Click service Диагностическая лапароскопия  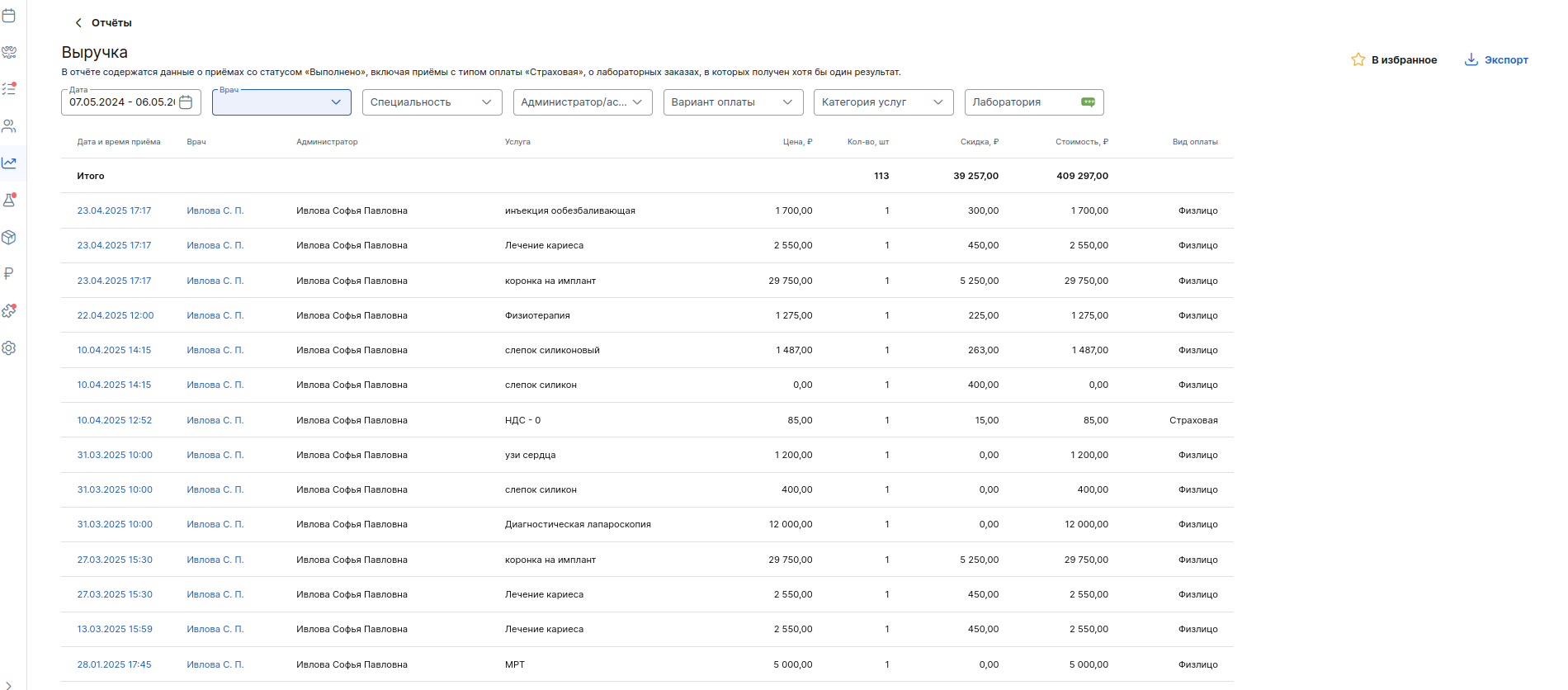point(578,524)
